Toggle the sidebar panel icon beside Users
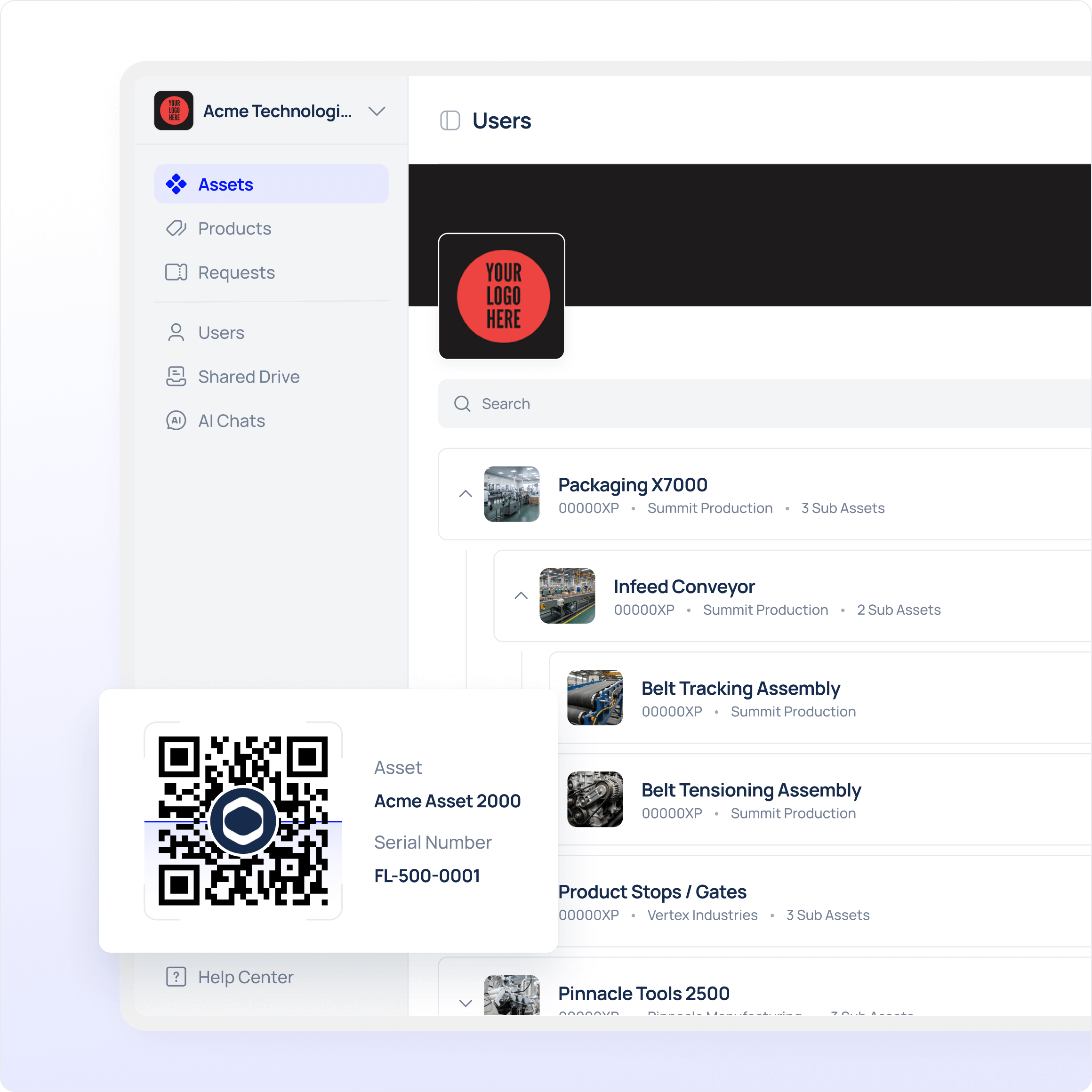The width and height of the screenshot is (1092, 1092). tap(450, 120)
